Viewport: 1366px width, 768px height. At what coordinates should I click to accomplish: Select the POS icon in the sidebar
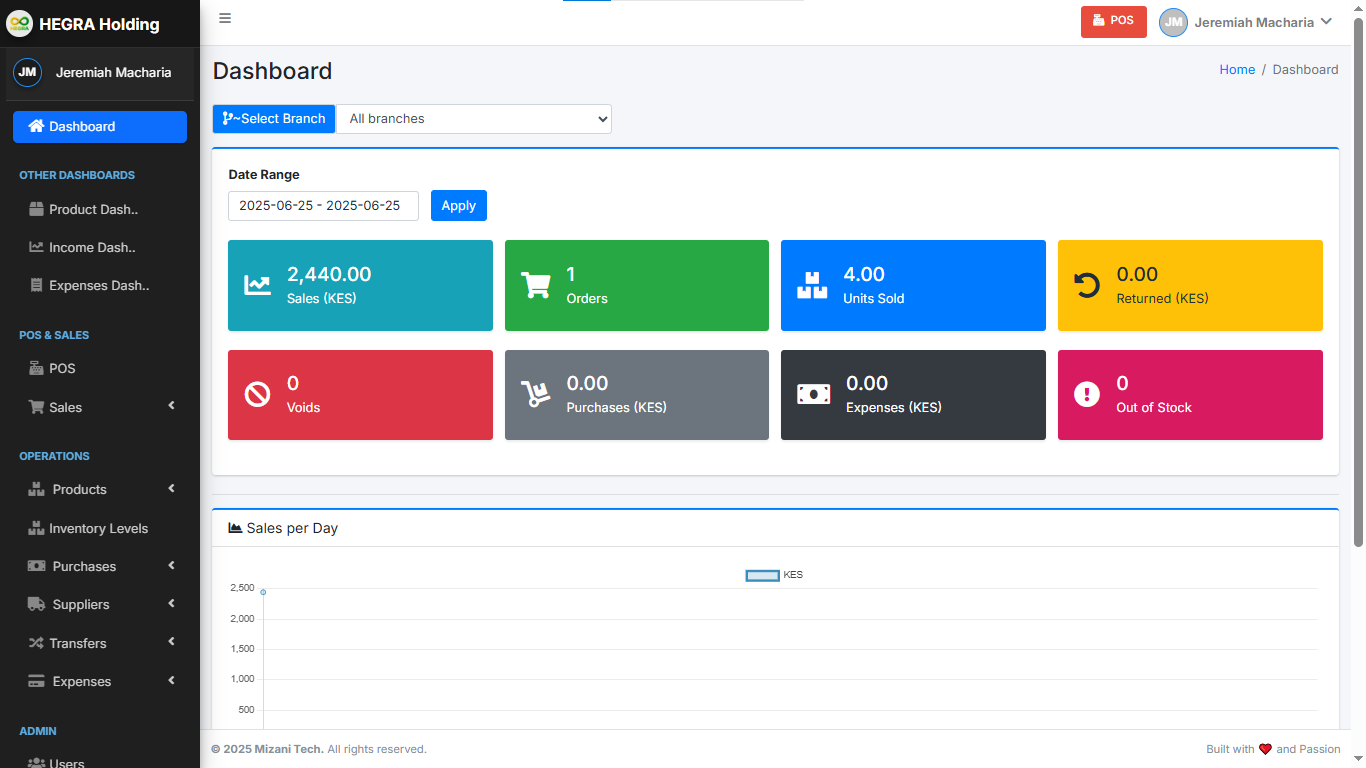click(x=35, y=368)
